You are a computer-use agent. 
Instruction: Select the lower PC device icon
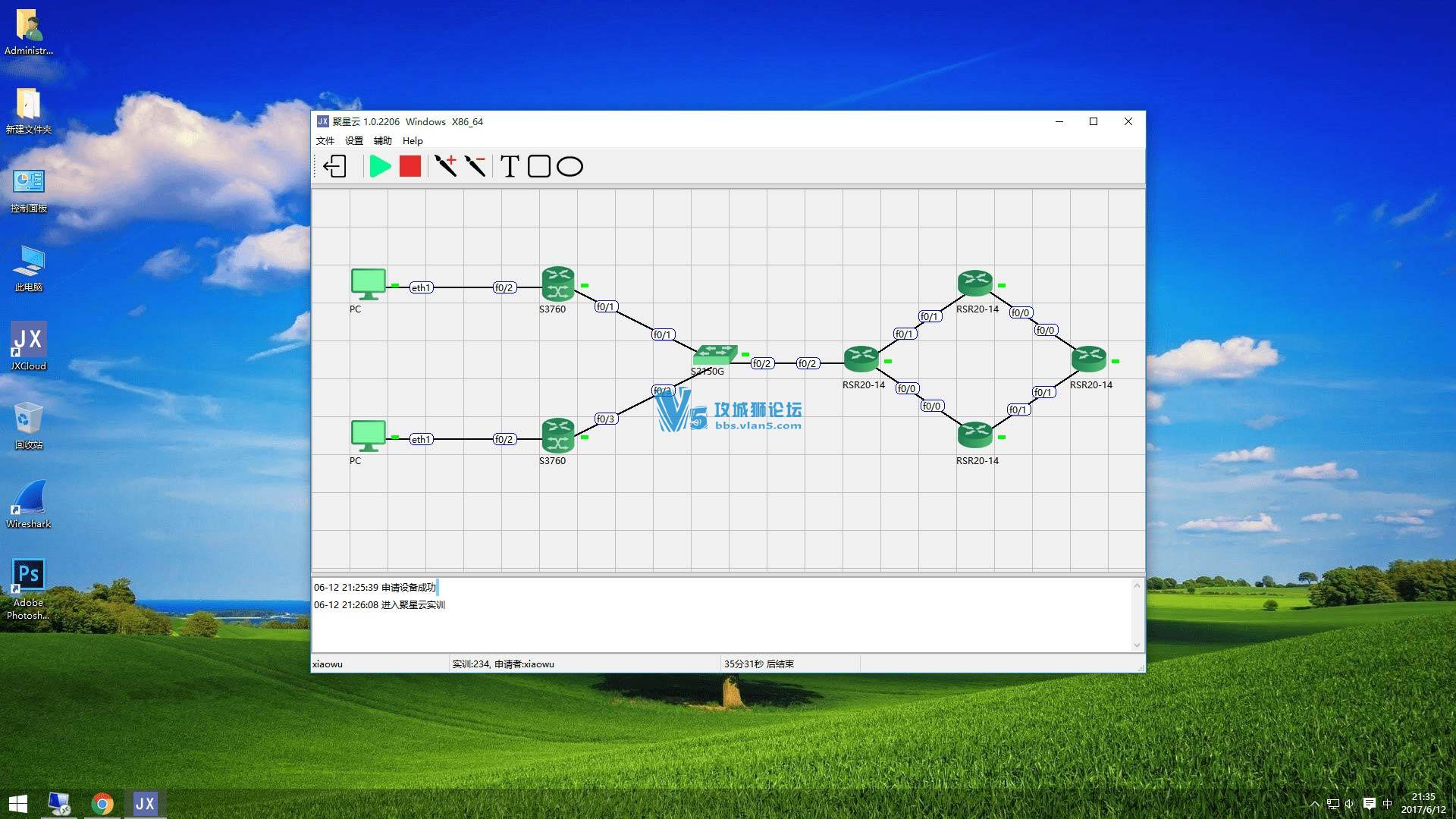pos(369,437)
